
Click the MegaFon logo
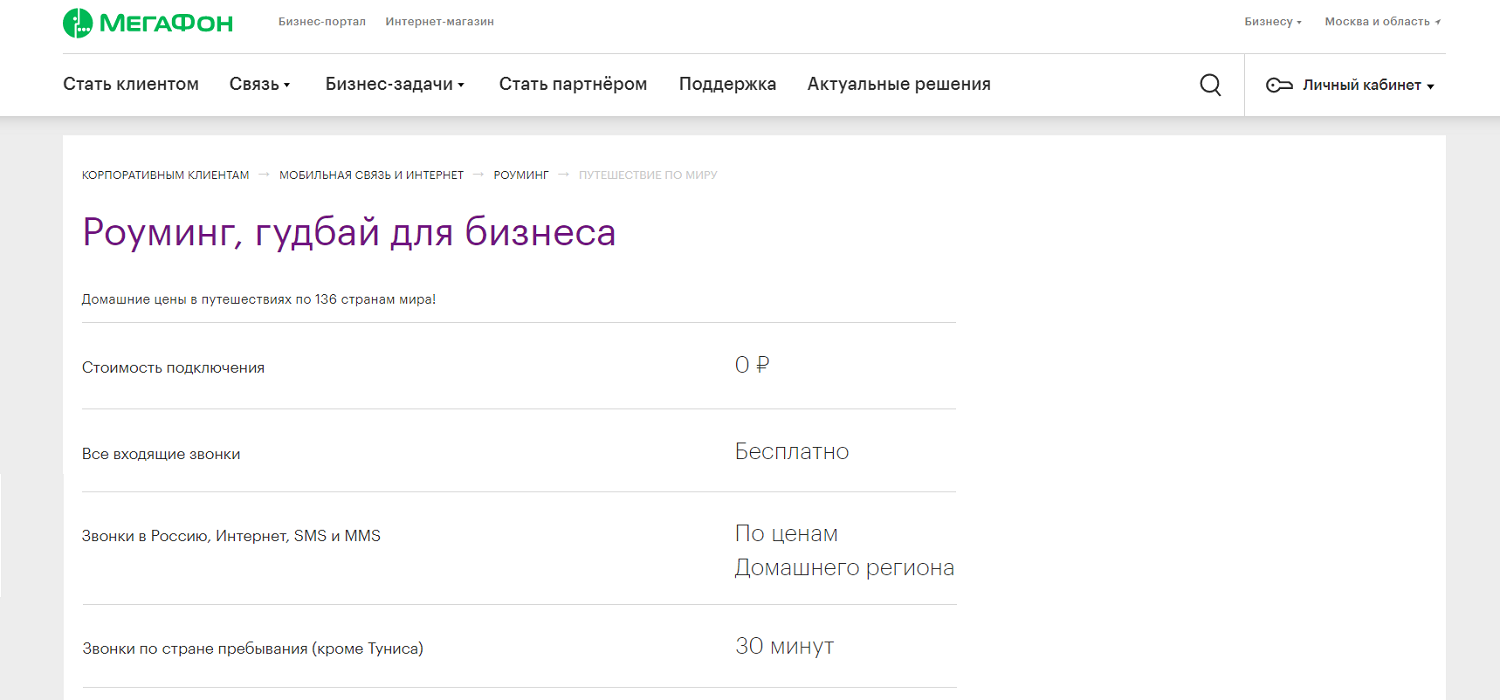click(148, 22)
